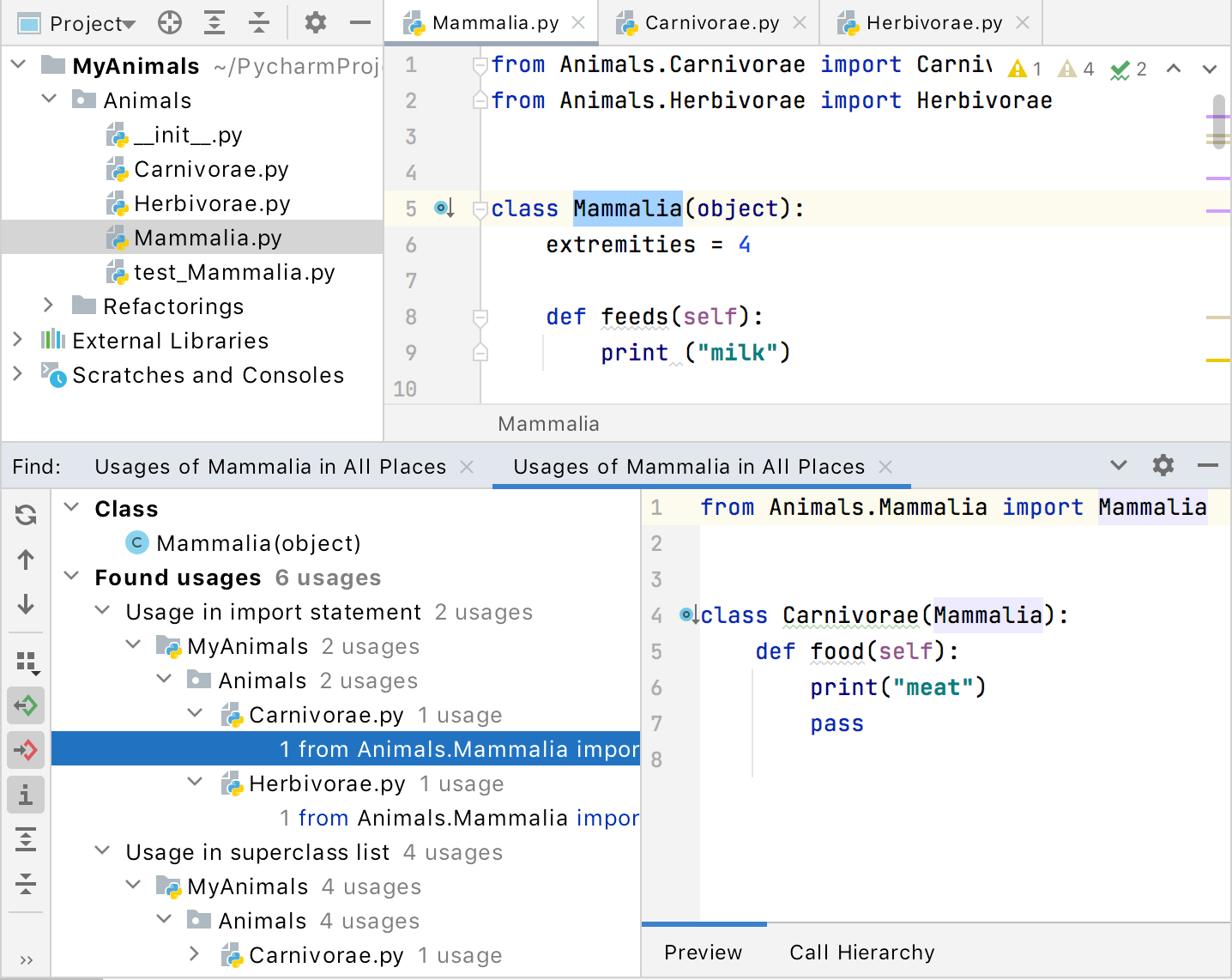
Task: Click Collapse All icon in Project toolbar
Action: [x=259, y=23]
